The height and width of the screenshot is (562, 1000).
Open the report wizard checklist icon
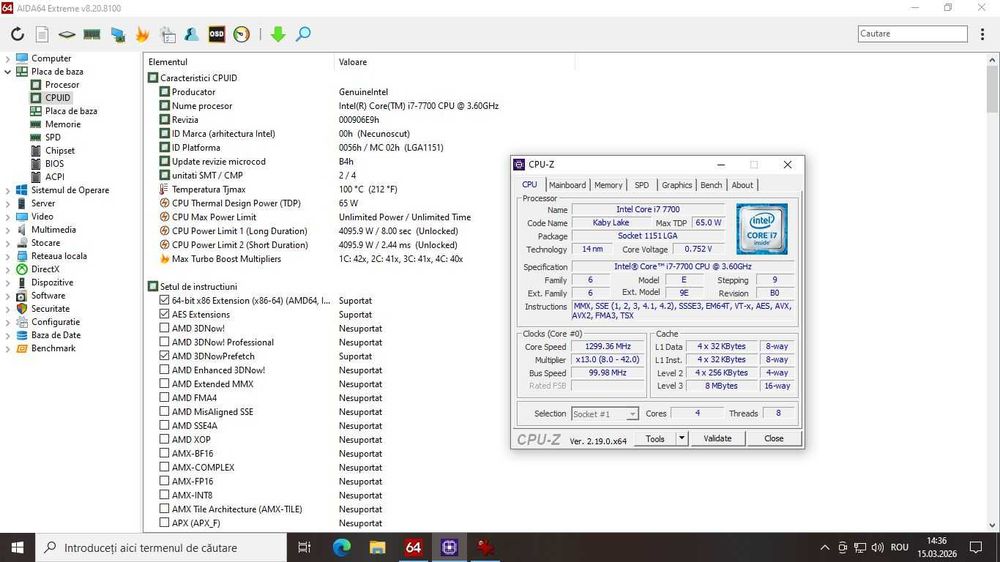click(x=168, y=34)
